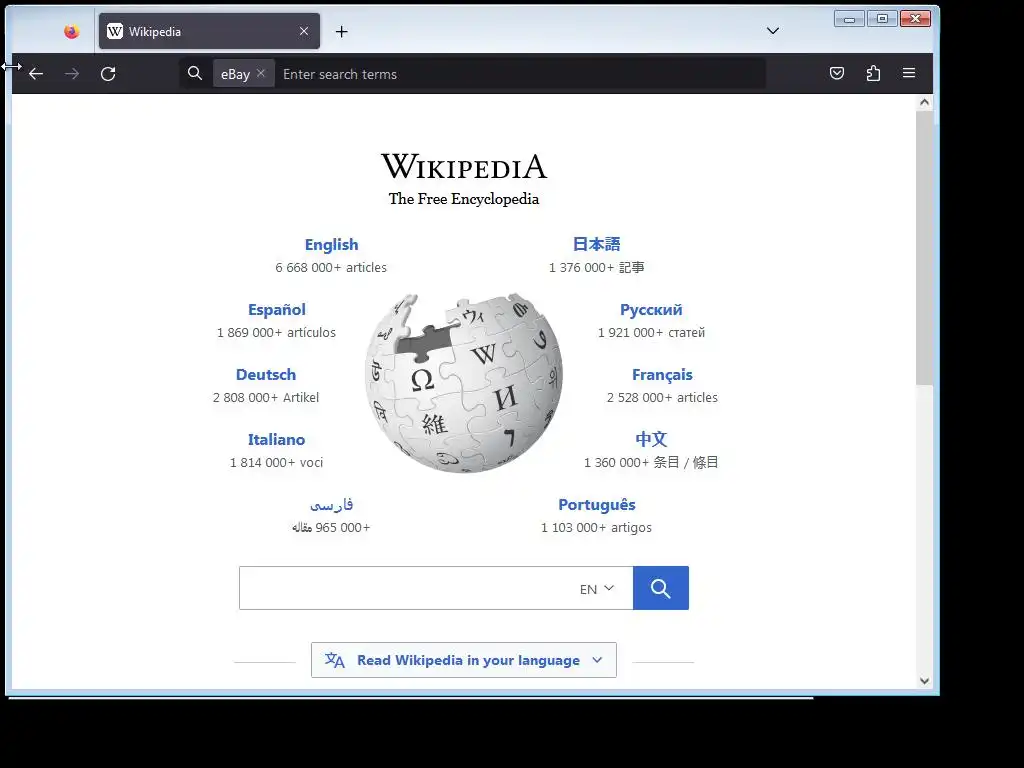Viewport: 1024px width, 768px height.
Task: Reload the current page
Action: coord(108,74)
